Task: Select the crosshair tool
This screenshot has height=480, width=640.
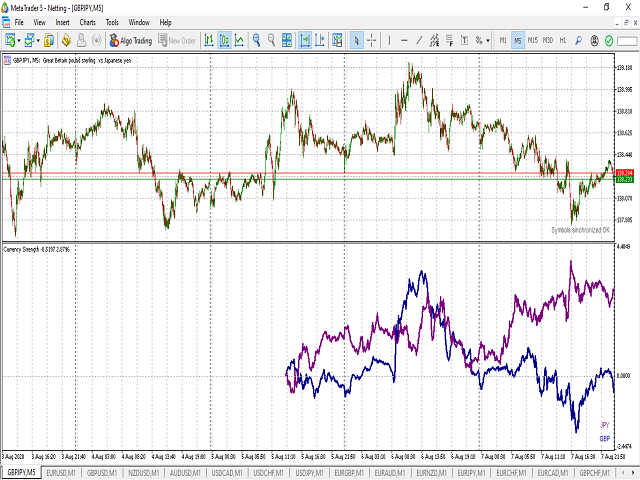Action: 372,41
